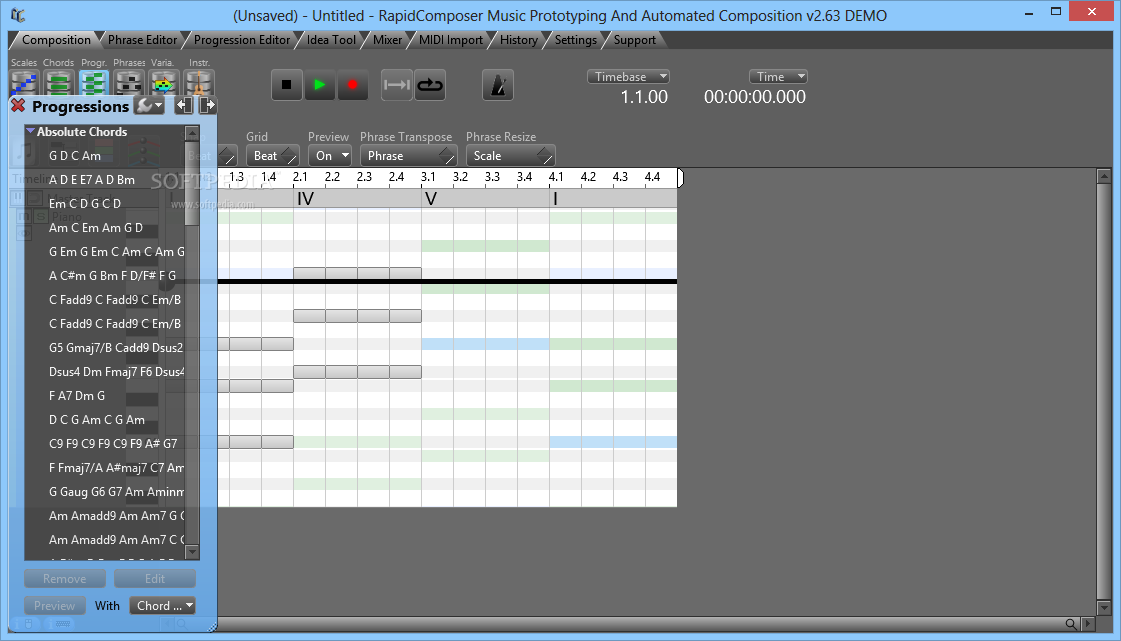
Task: Dock Progressions panel to the right
Action: (207, 106)
